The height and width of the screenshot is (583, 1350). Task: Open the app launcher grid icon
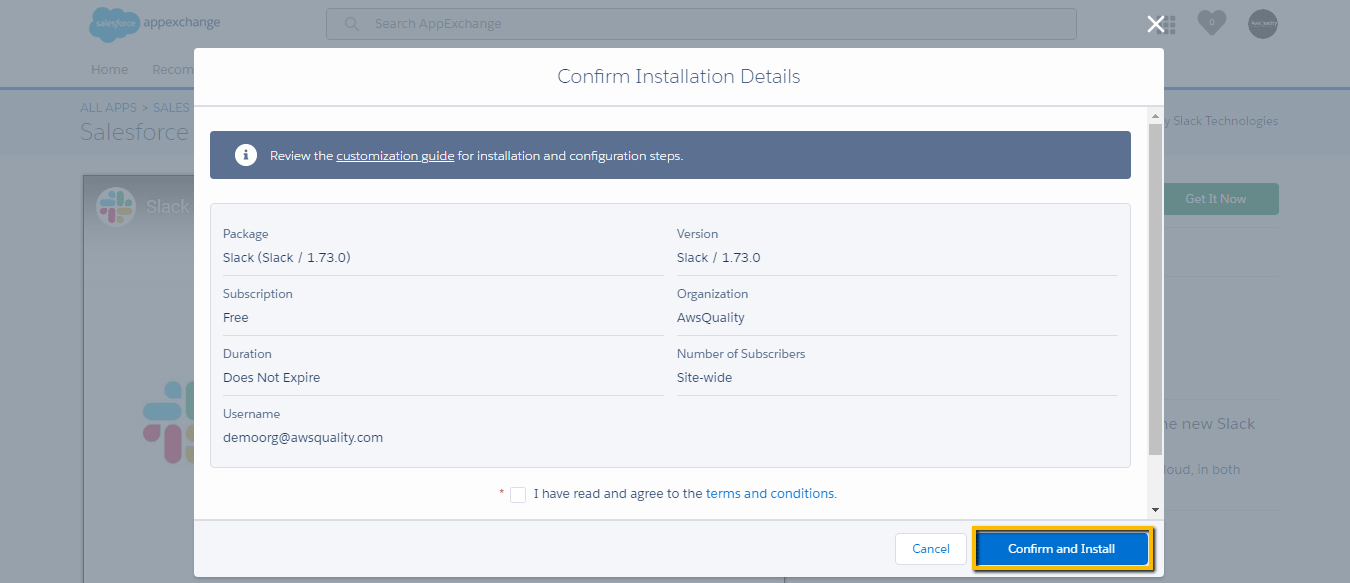[1168, 24]
